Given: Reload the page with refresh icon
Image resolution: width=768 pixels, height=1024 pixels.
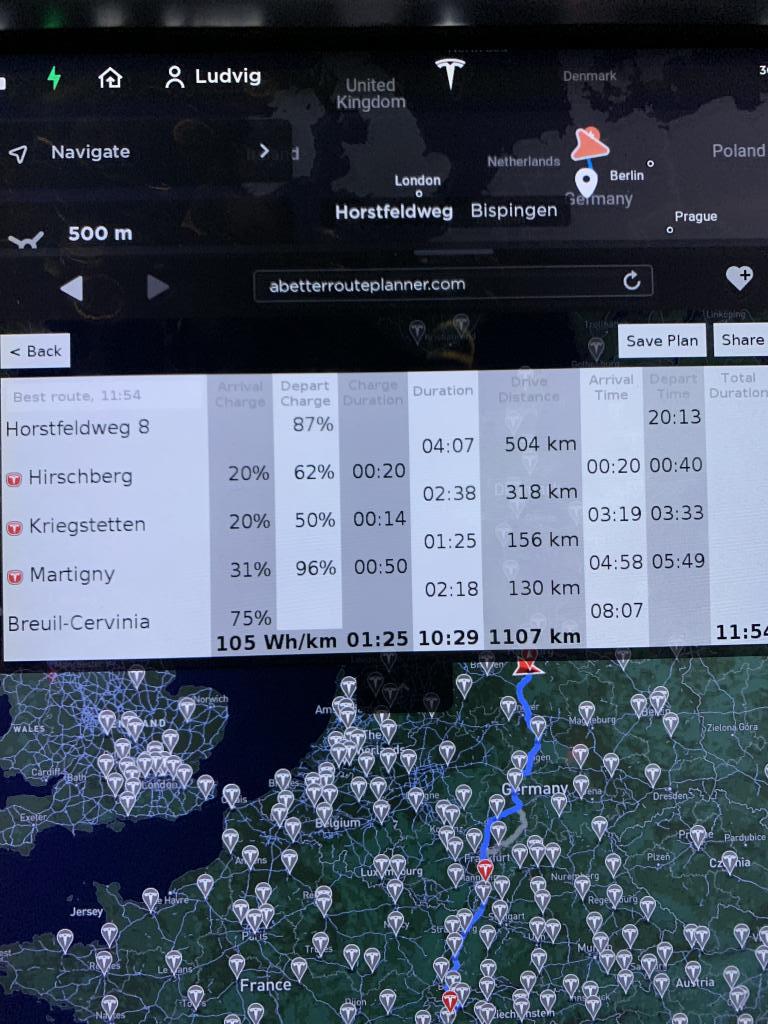Looking at the screenshot, I should [632, 281].
